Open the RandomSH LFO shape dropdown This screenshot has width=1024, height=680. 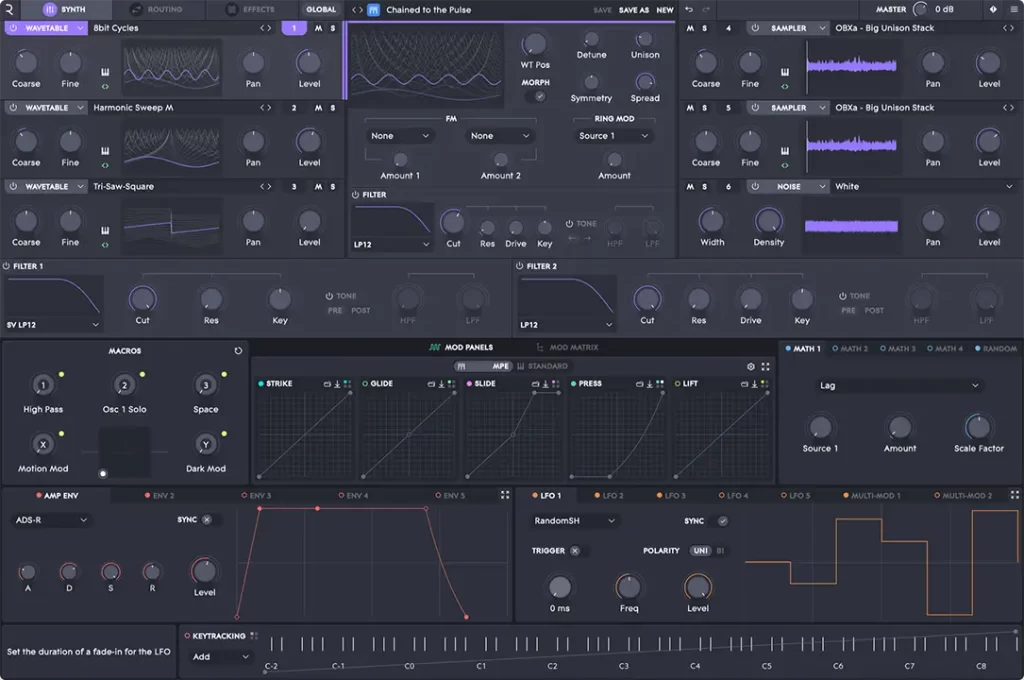tap(574, 521)
